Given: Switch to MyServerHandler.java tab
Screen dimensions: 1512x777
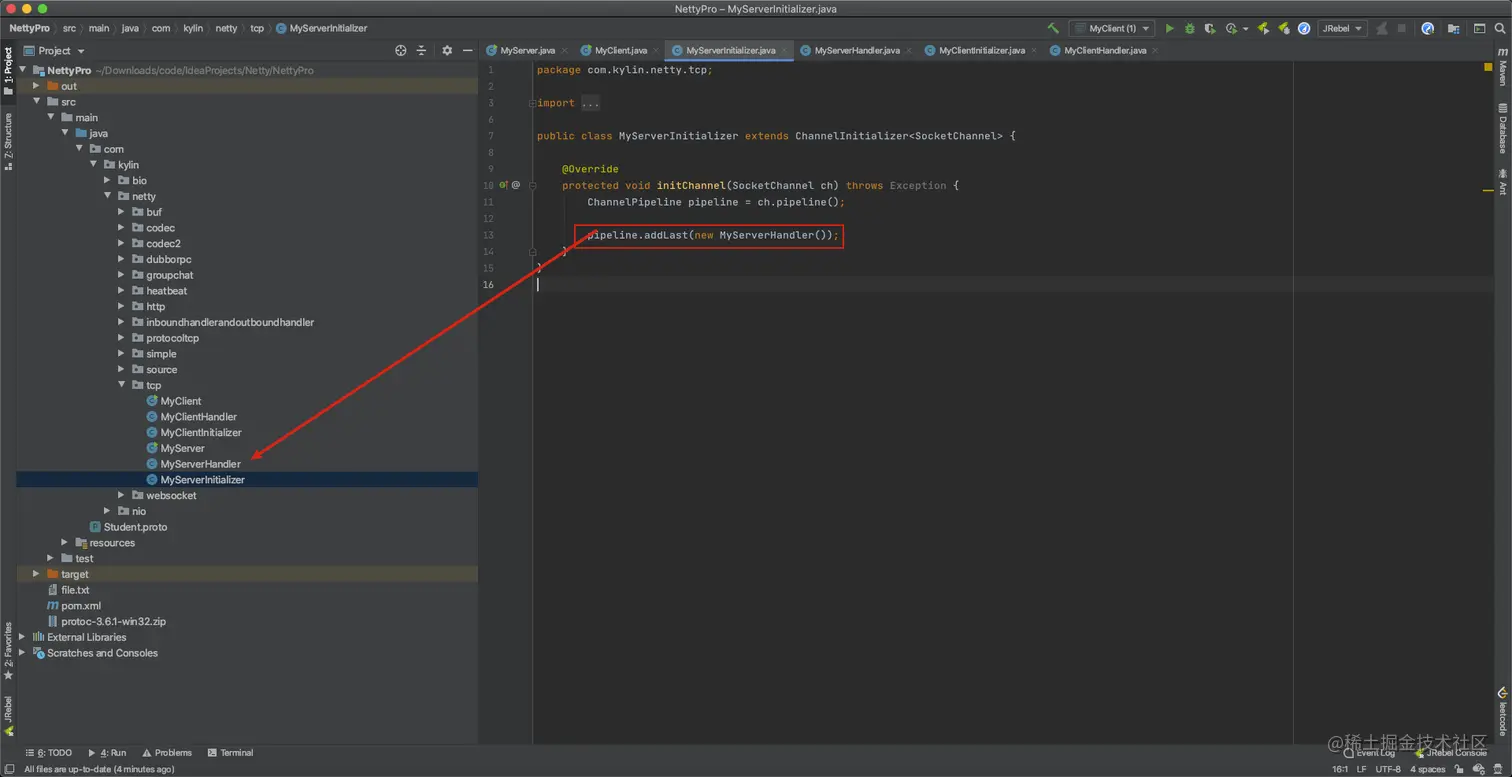Looking at the screenshot, I should 857,50.
